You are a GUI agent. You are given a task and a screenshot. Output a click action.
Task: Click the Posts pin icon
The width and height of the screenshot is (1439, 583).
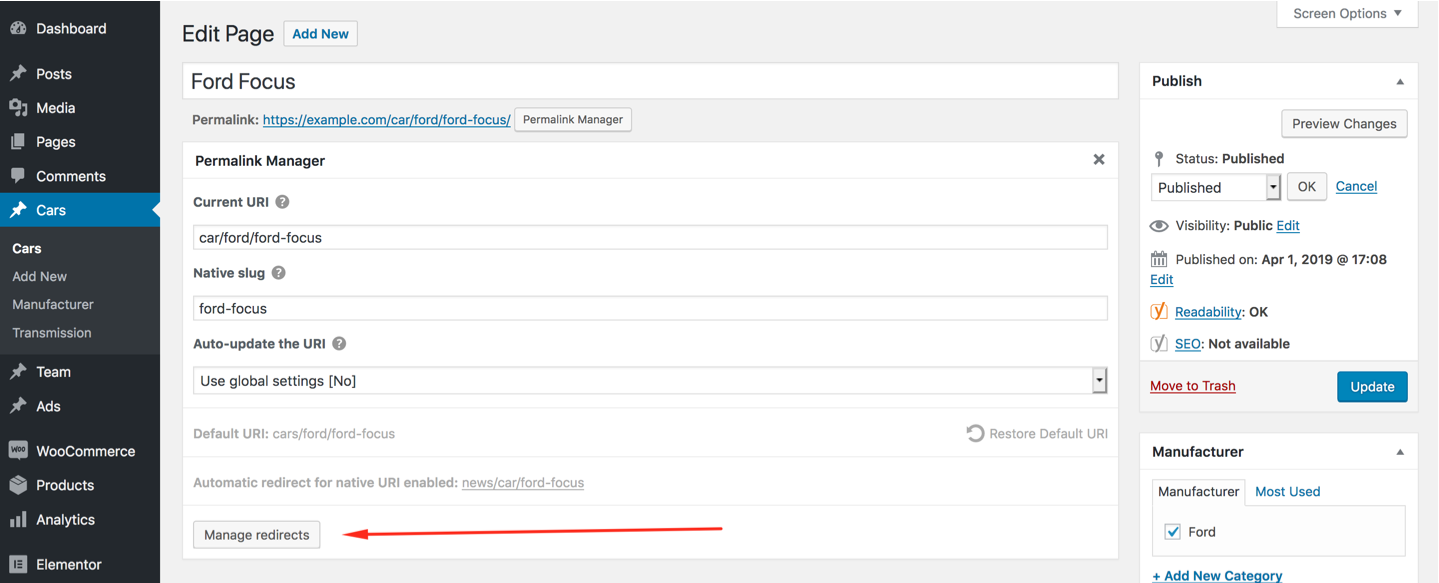[18, 74]
